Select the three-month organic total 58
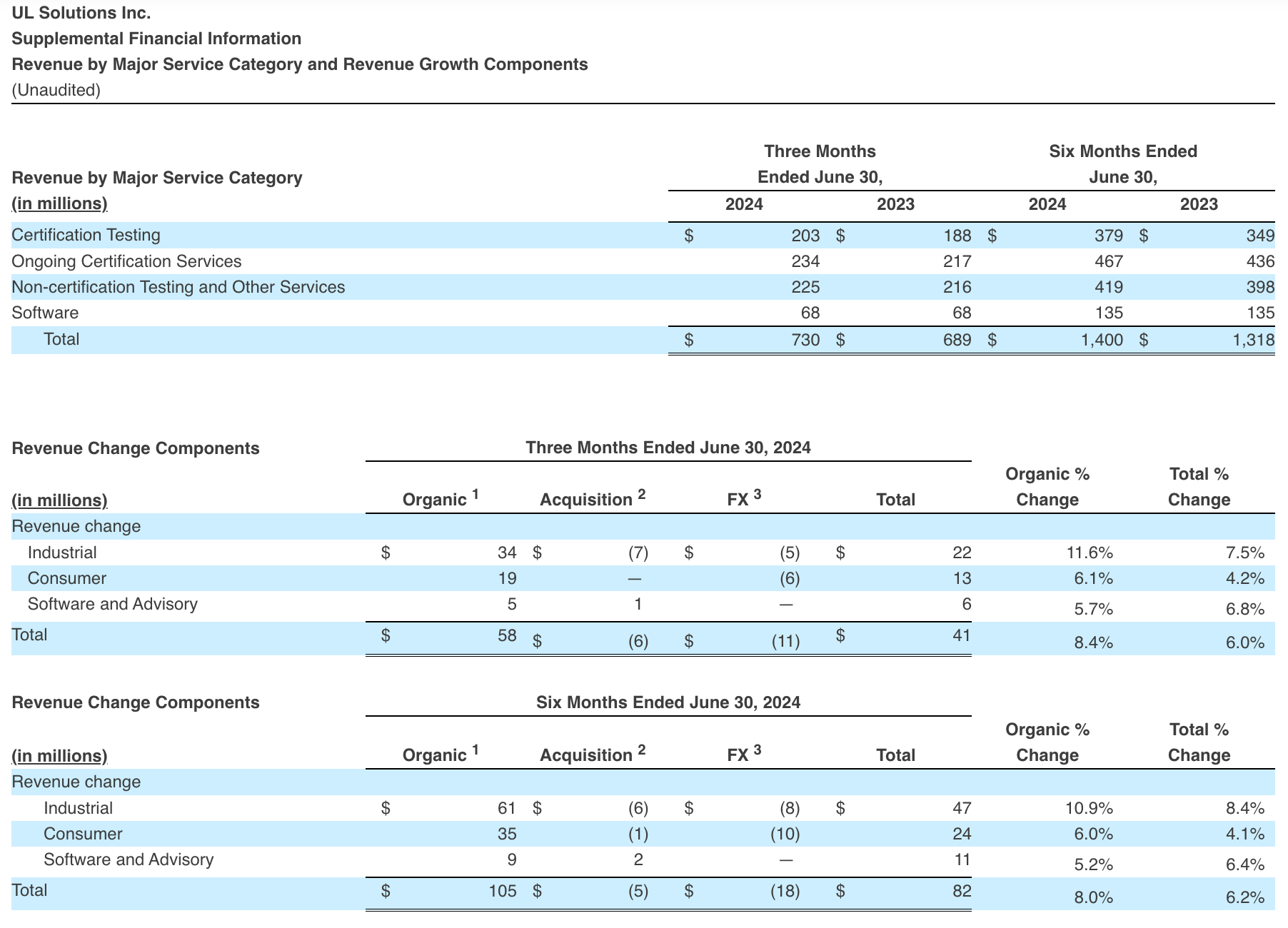 [507, 635]
